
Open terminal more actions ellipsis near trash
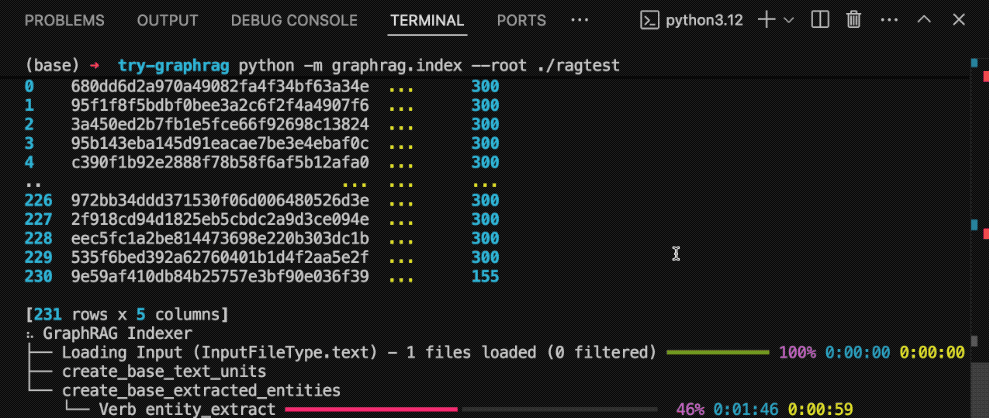[x=888, y=20]
